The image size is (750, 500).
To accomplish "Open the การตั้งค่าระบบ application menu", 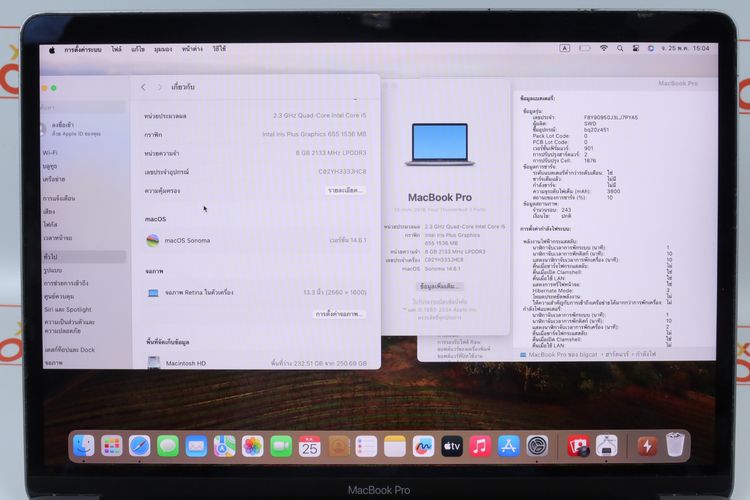I will click(x=83, y=49).
